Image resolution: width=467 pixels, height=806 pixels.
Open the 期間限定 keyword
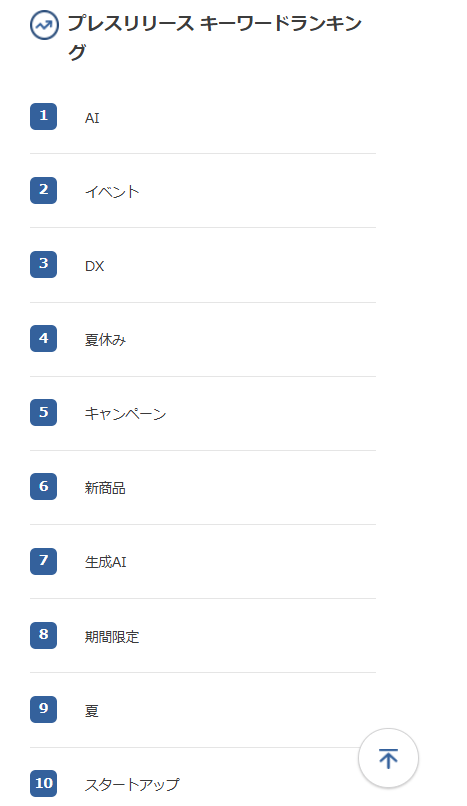pos(112,637)
